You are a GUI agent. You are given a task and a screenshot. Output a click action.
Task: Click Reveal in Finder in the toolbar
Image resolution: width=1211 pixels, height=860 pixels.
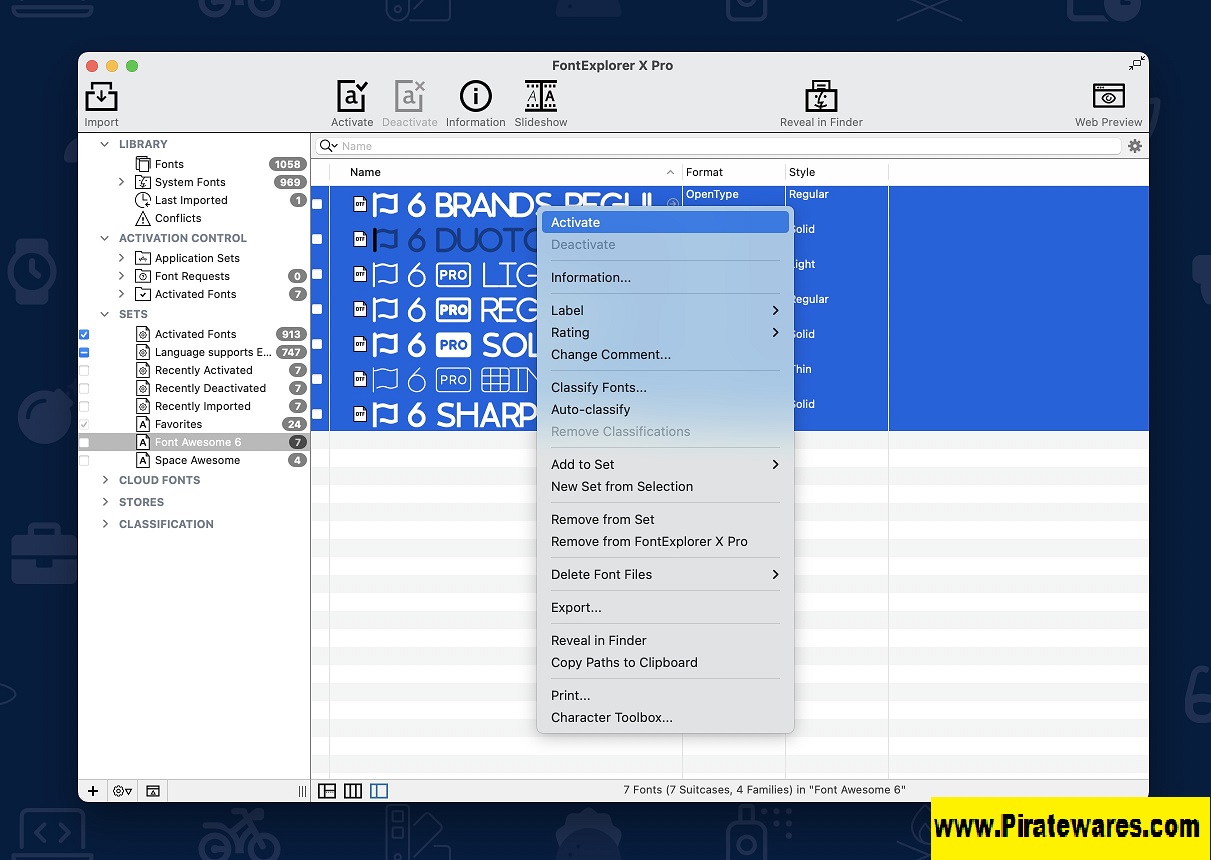click(821, 95)
